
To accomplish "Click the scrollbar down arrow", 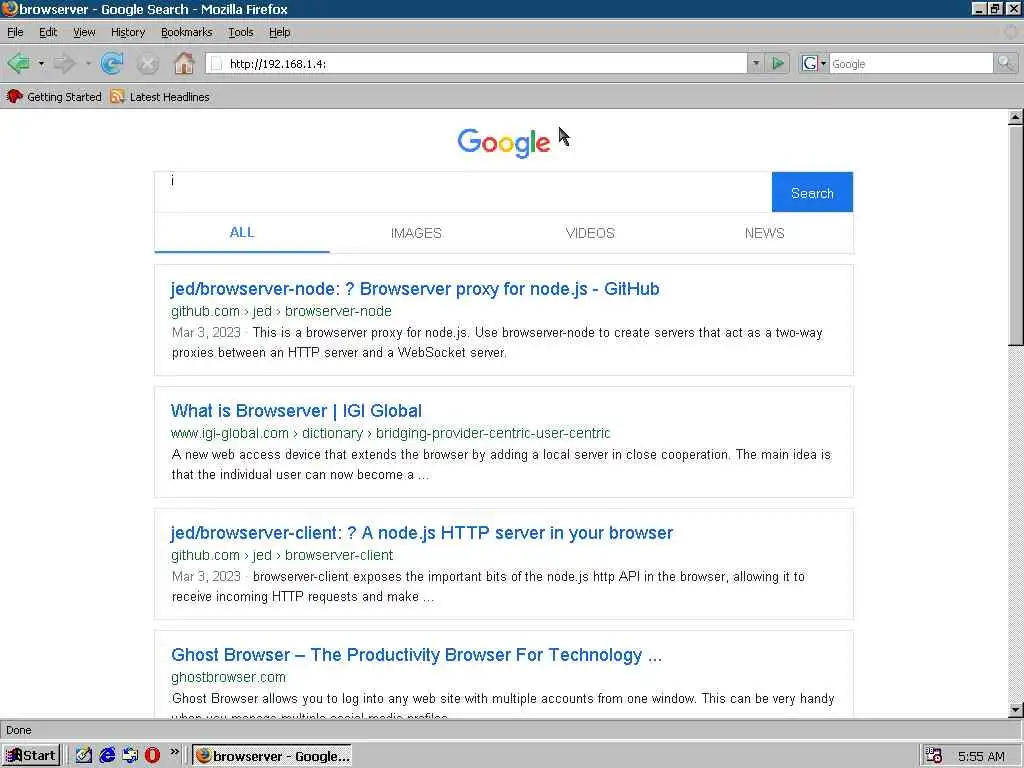I will pyautogui.click(x=1015, y=709).
